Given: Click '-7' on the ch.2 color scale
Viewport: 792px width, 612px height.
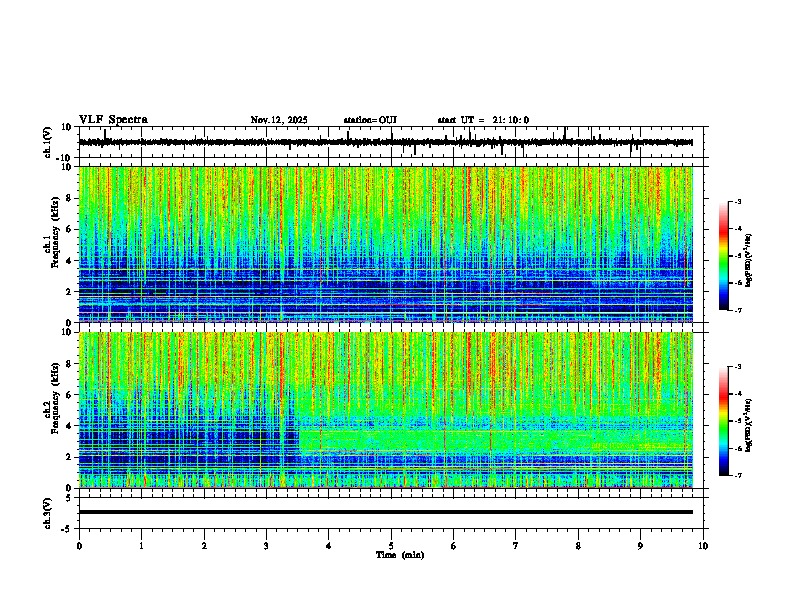Looking at the screenshot, I should (737, 476).
